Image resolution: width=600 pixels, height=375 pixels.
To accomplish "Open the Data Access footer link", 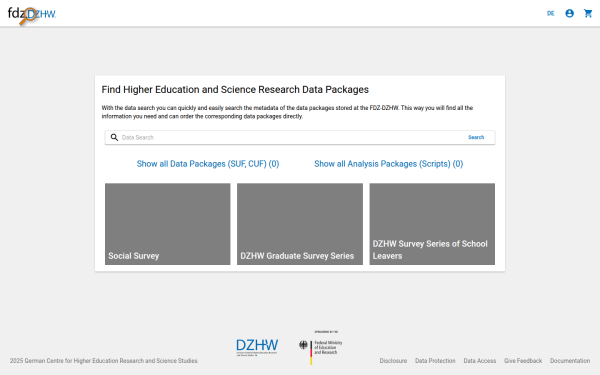I will click(x=479, y=361).
